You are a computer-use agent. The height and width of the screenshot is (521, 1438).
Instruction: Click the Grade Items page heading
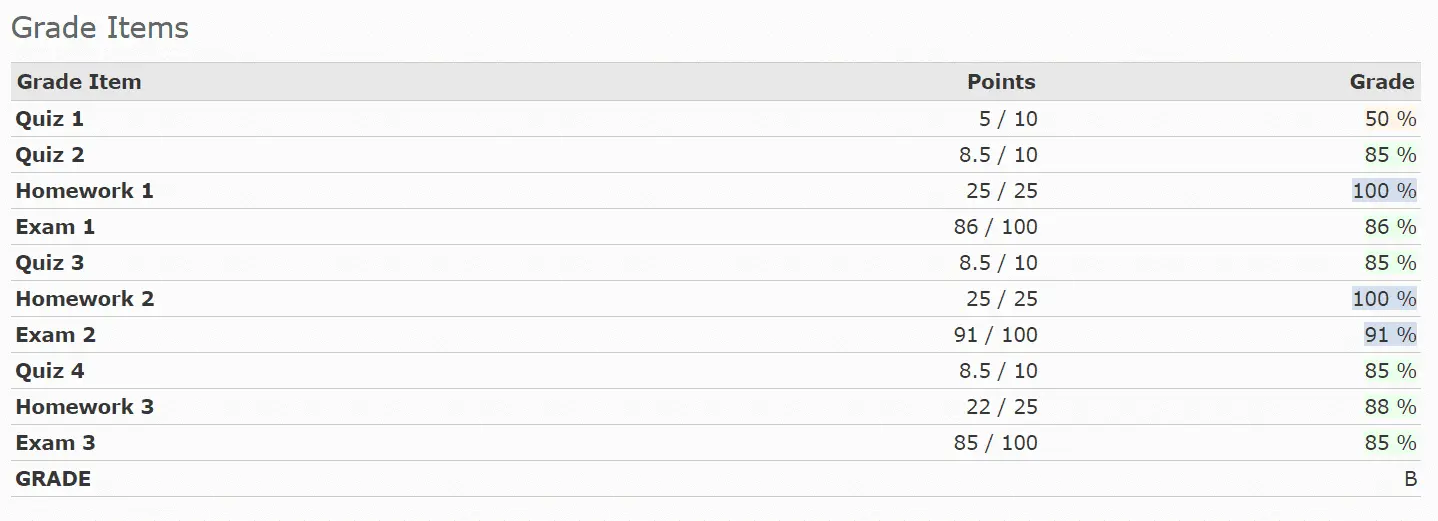[100, 28]
